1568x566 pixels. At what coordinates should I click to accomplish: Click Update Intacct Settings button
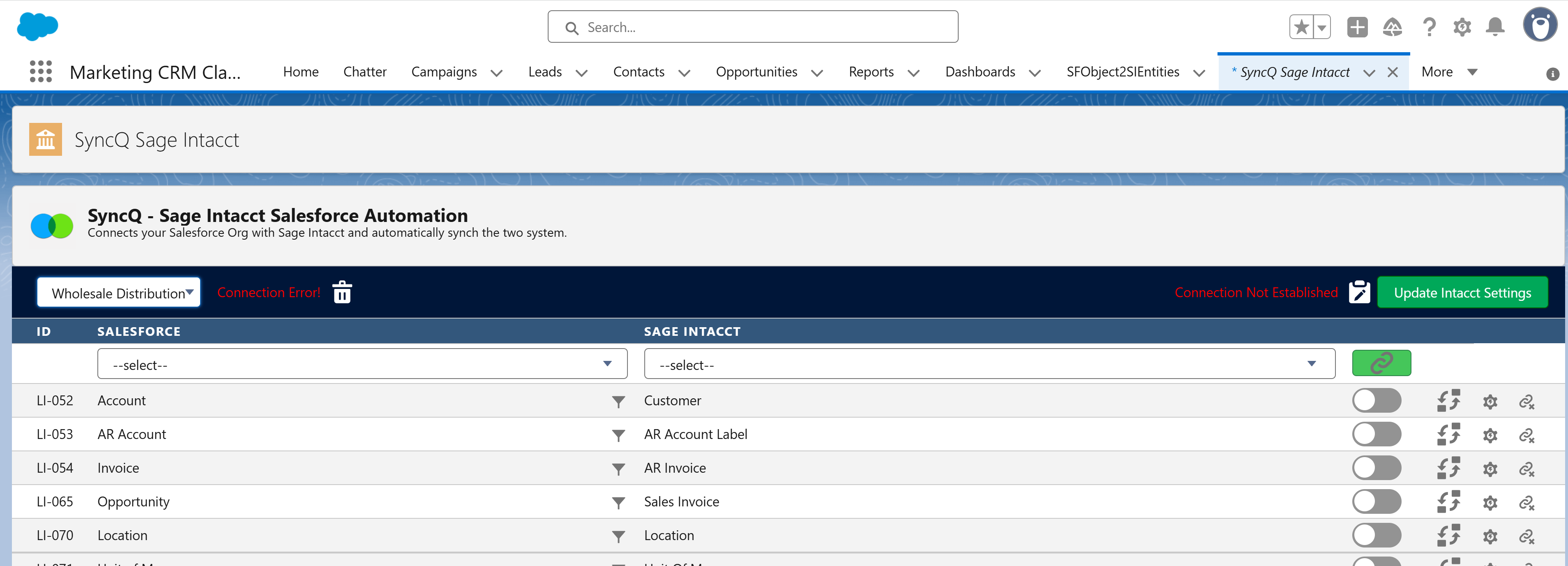tap(1462, 293)
